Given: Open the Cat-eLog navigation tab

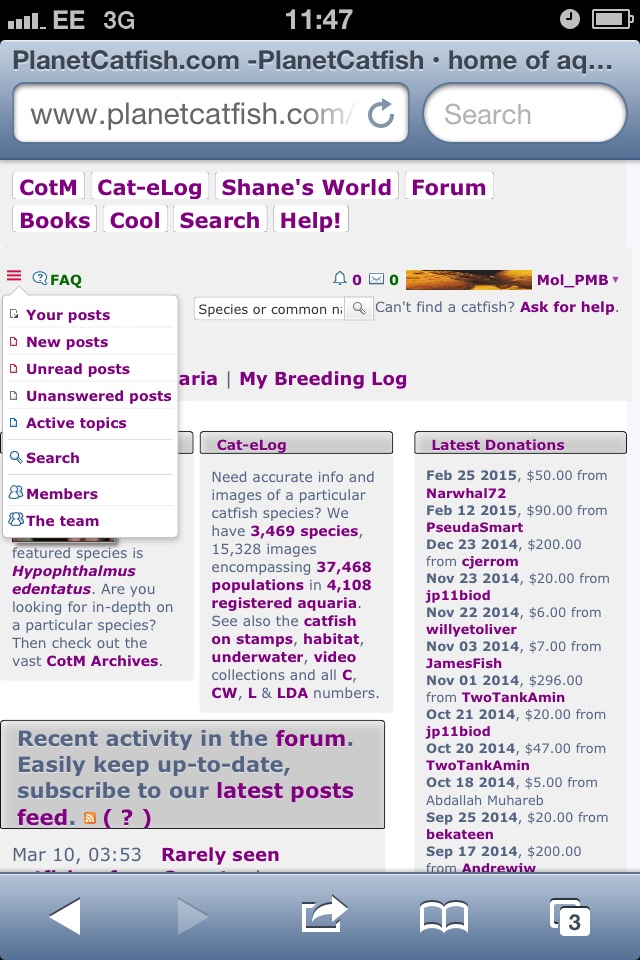Looking at the screenshot, I should 149,187.
